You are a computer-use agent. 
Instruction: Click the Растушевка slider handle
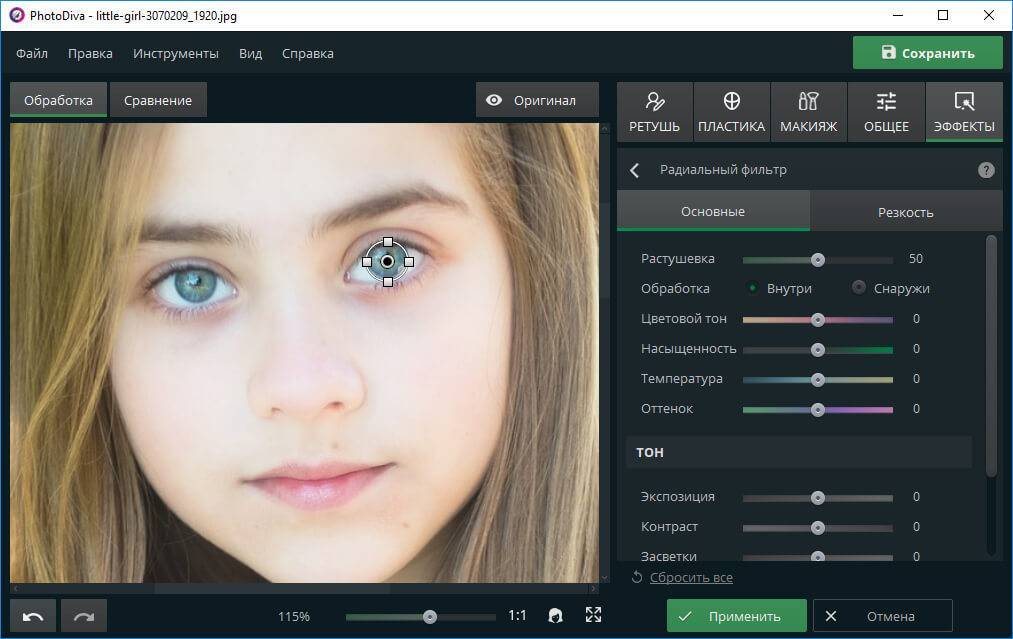(x=818, y=259)
